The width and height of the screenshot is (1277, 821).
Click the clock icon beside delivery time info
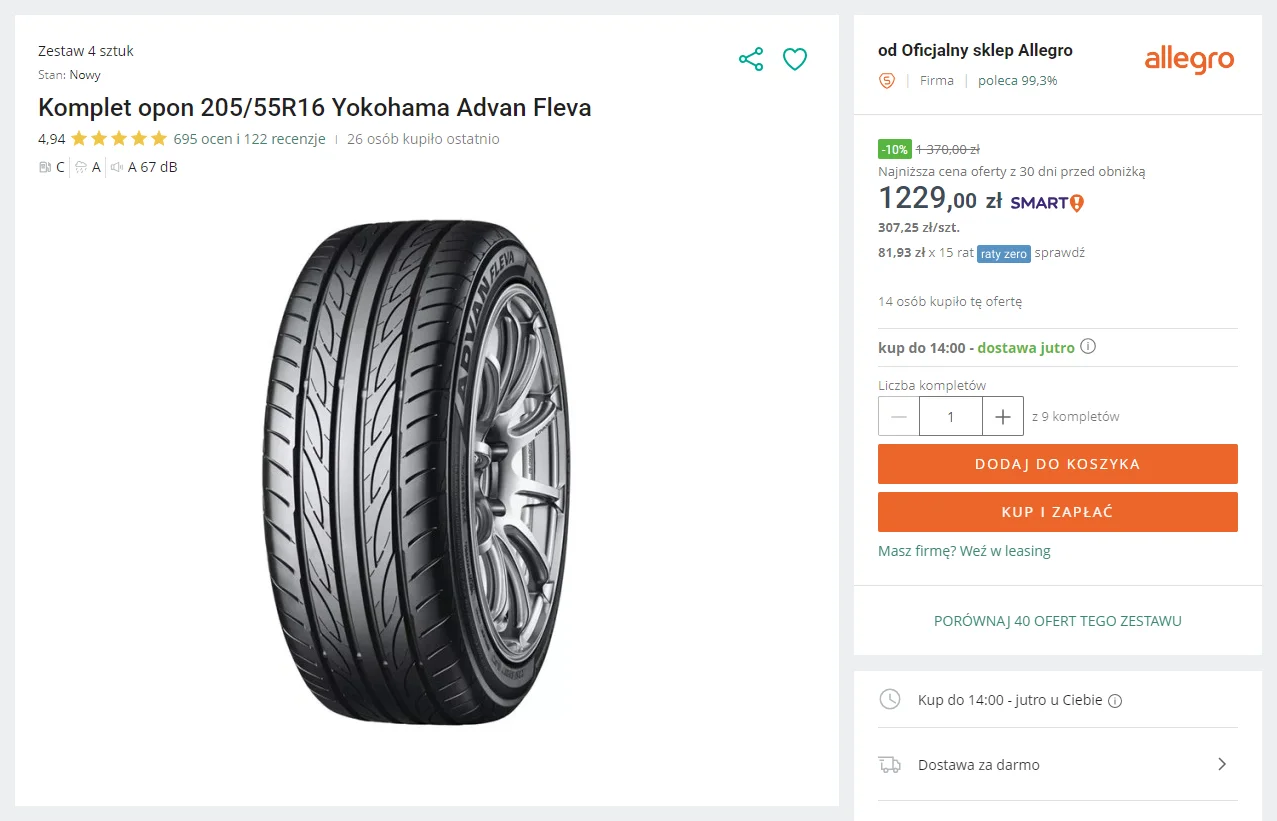[890, 700]
